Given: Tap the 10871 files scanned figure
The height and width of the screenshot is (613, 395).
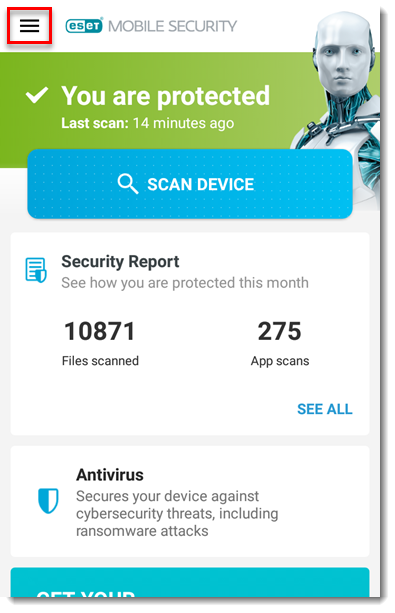Looking at the screenshot, I should click(x=100, y=331).
